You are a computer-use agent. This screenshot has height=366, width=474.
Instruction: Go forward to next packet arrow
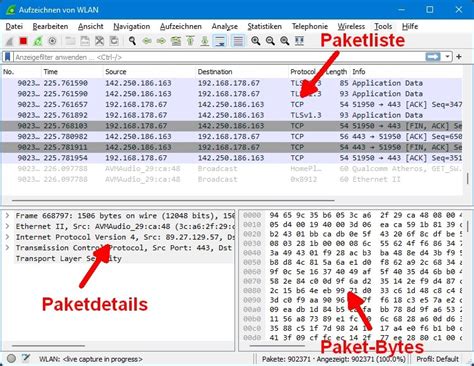(161, 41)
